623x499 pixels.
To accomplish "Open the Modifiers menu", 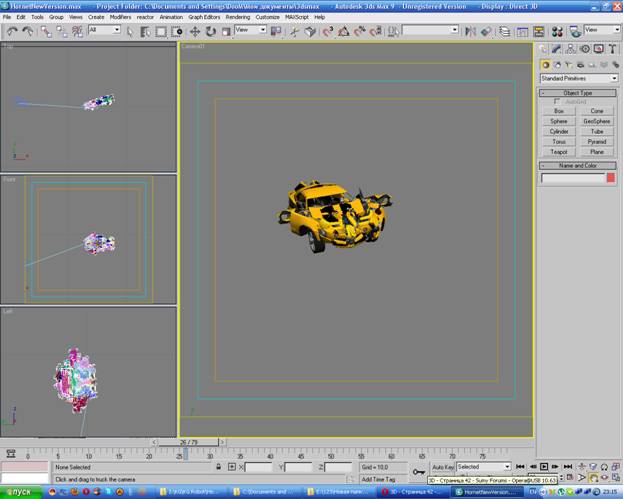I will pyautogui.click(x=120, y=17).
